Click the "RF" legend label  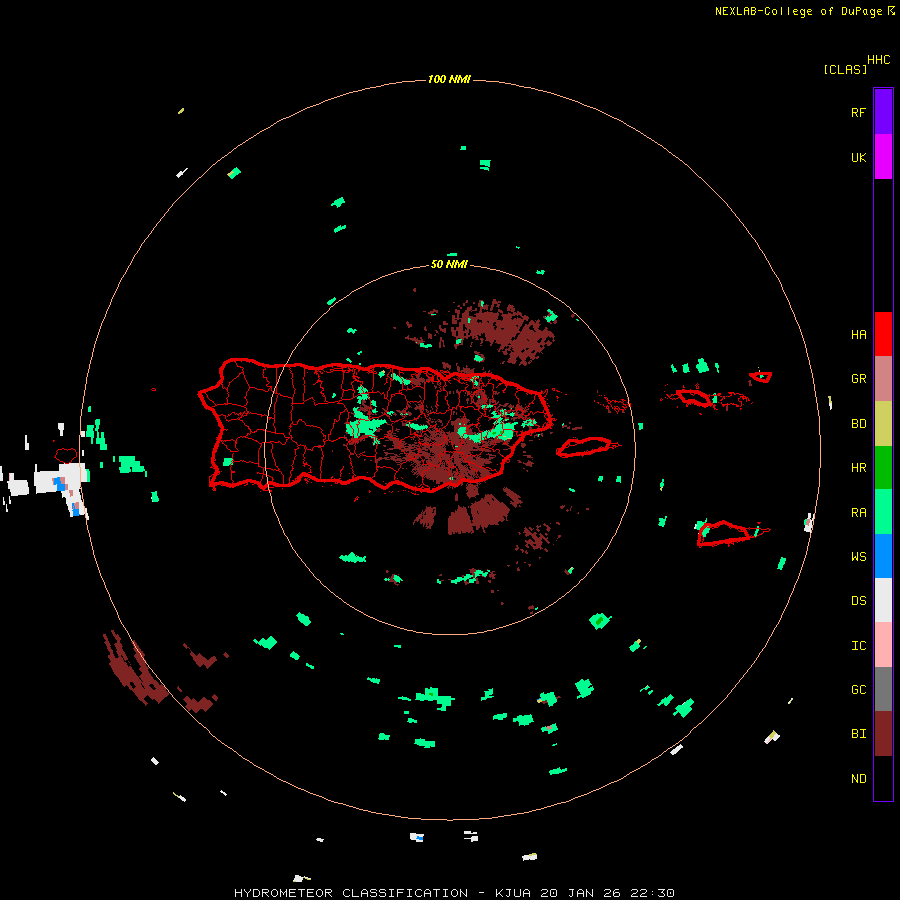coord(858,112)
